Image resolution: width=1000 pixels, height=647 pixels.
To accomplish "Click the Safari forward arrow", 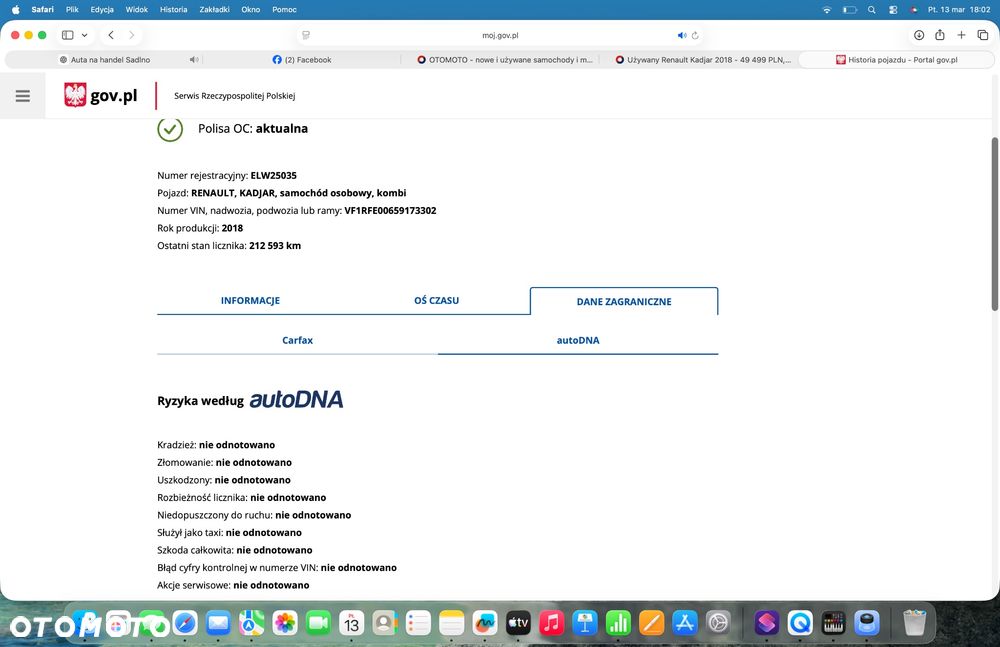I will tap(131, 35).
